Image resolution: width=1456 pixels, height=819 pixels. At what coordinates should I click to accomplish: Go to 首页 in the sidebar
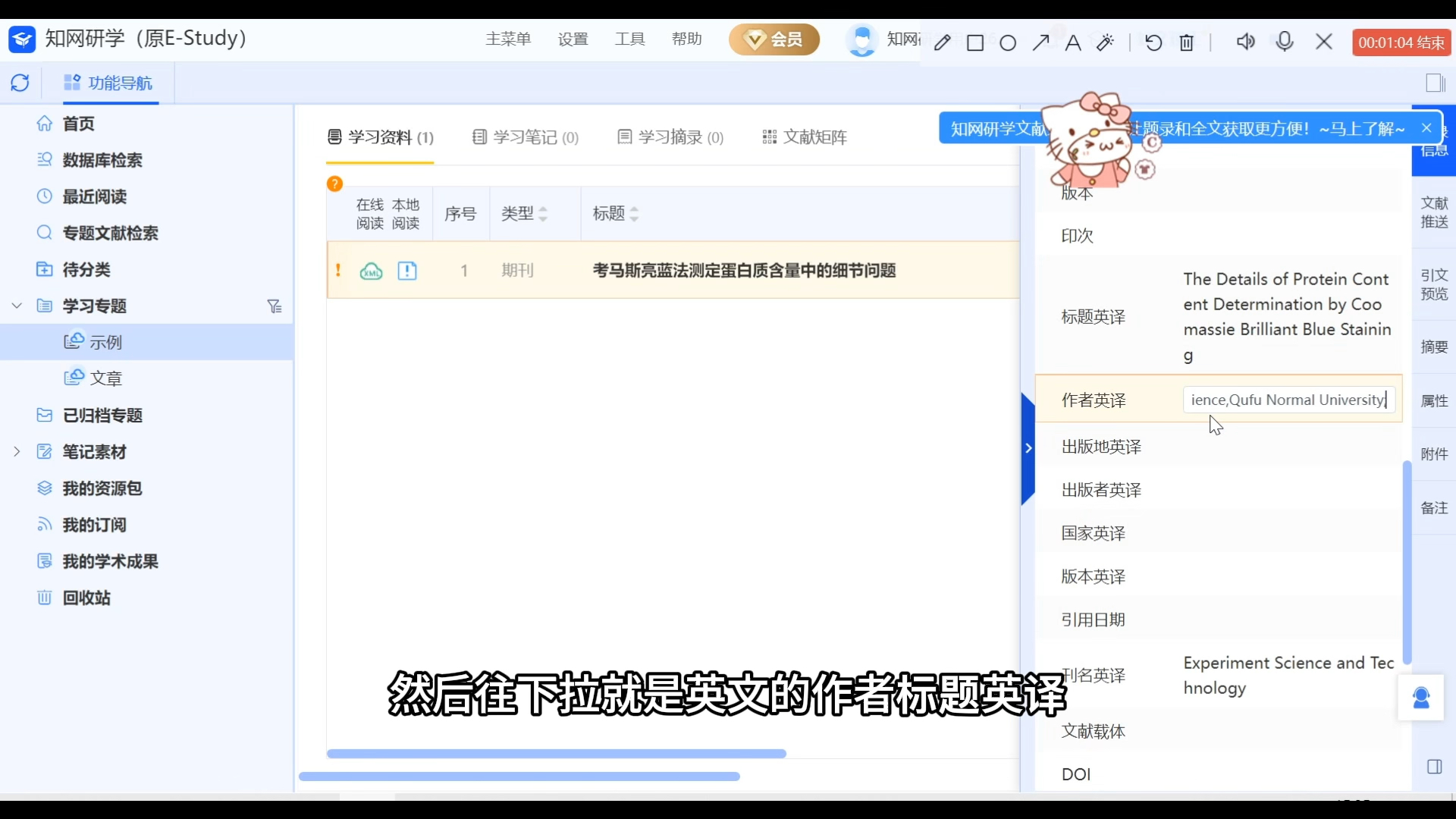tap(78, 124)
